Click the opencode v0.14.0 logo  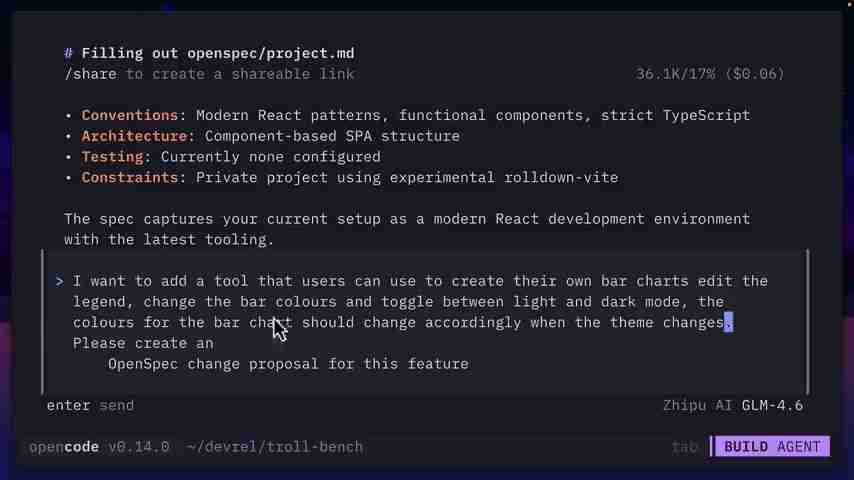click(98, 447)
